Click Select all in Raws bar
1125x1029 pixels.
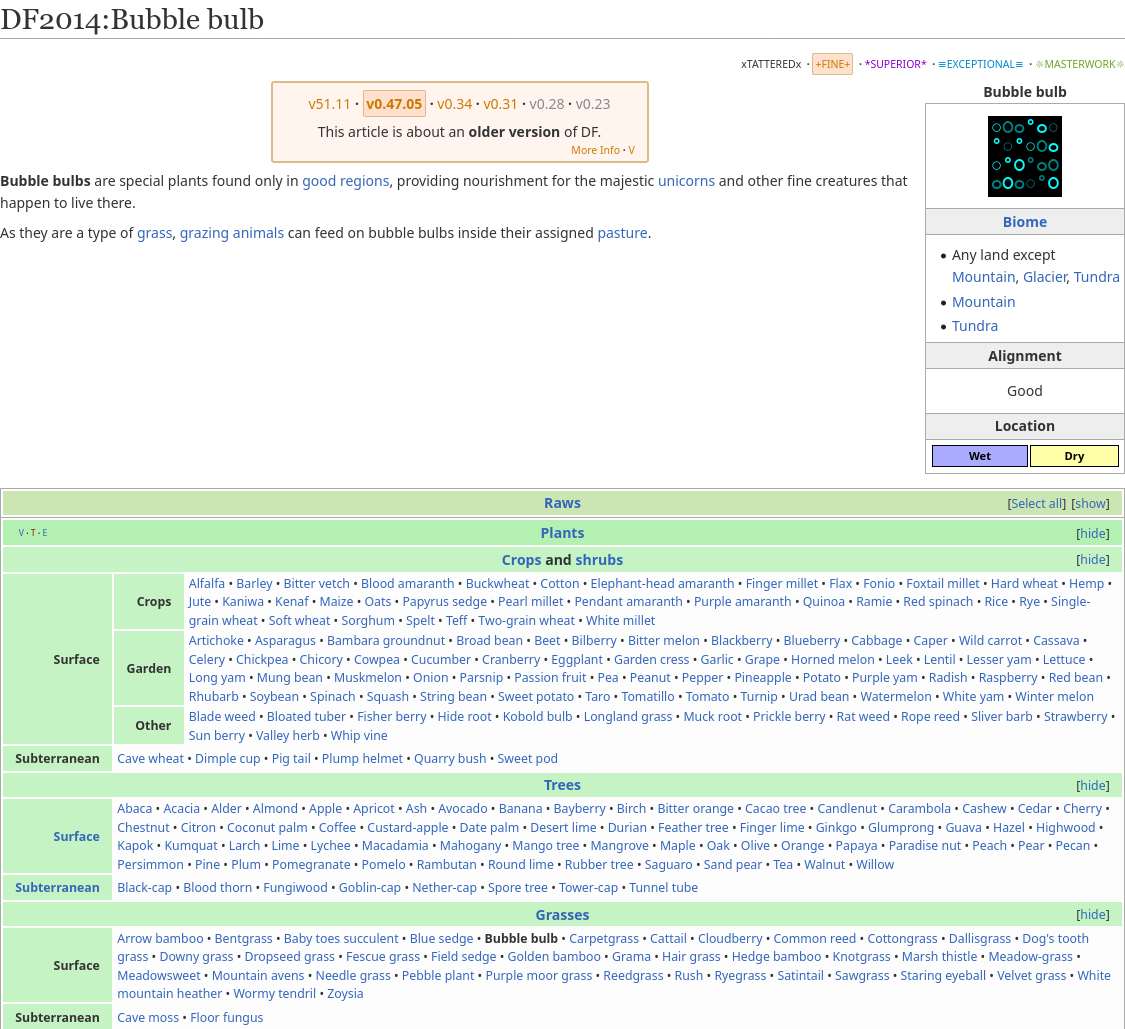(x=1037, y=504)
